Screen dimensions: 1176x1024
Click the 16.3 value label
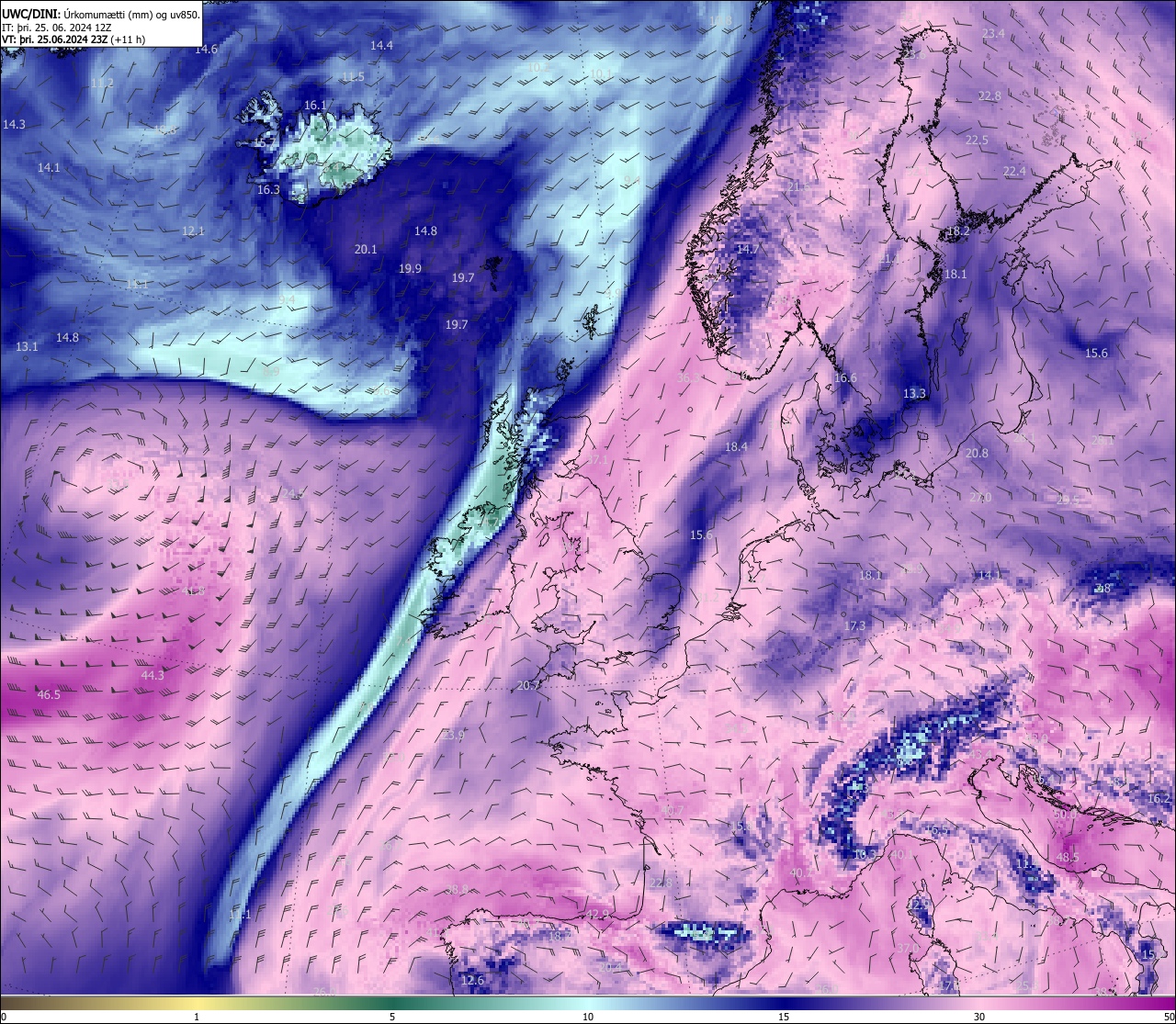point(268,190)
